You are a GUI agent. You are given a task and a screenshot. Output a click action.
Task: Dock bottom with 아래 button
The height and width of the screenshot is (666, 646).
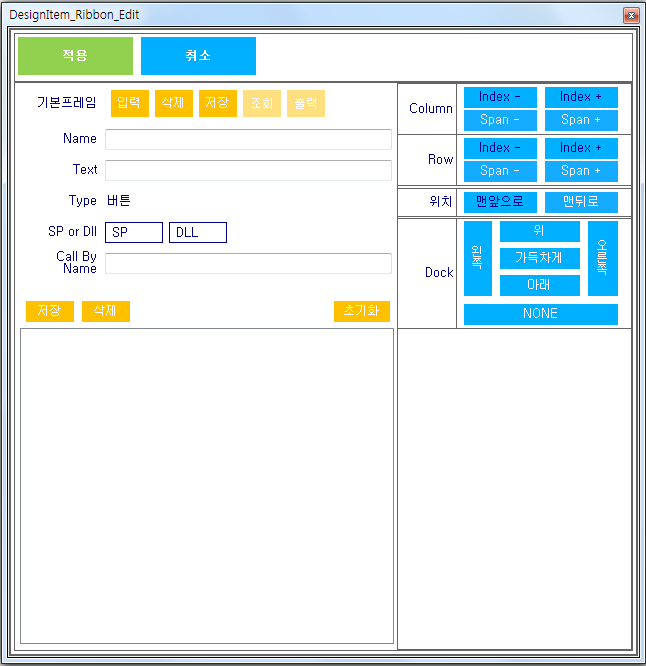pos(540,285)
